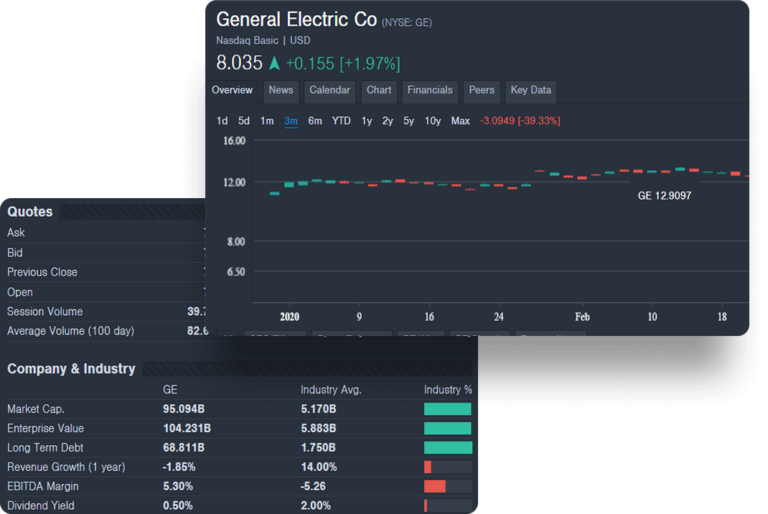Pick the currently selected 3m range
The width and height of the screenshot is (768, 514).
point(291,121)
